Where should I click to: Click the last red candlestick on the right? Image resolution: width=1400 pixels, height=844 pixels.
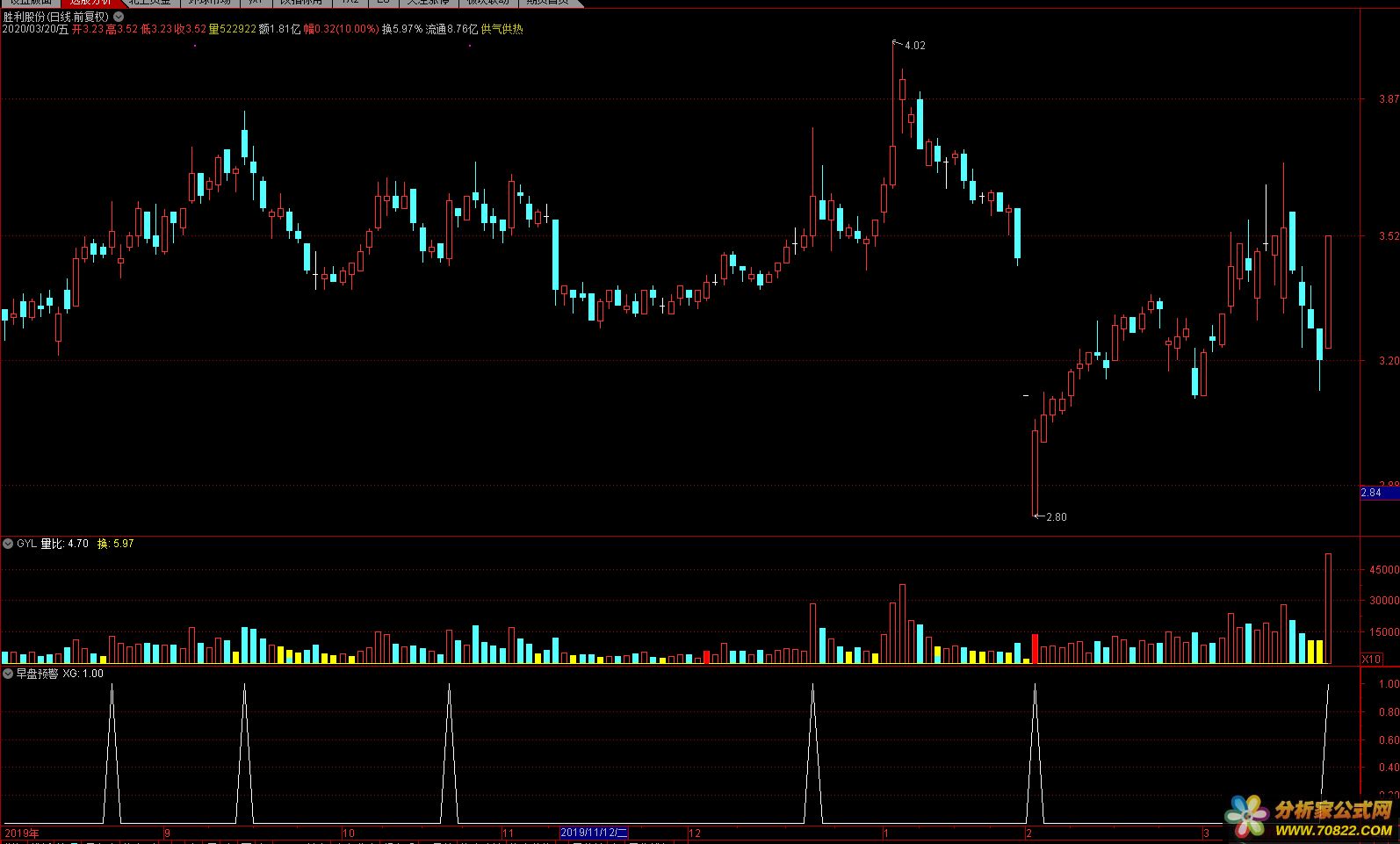coord(1328,292)
